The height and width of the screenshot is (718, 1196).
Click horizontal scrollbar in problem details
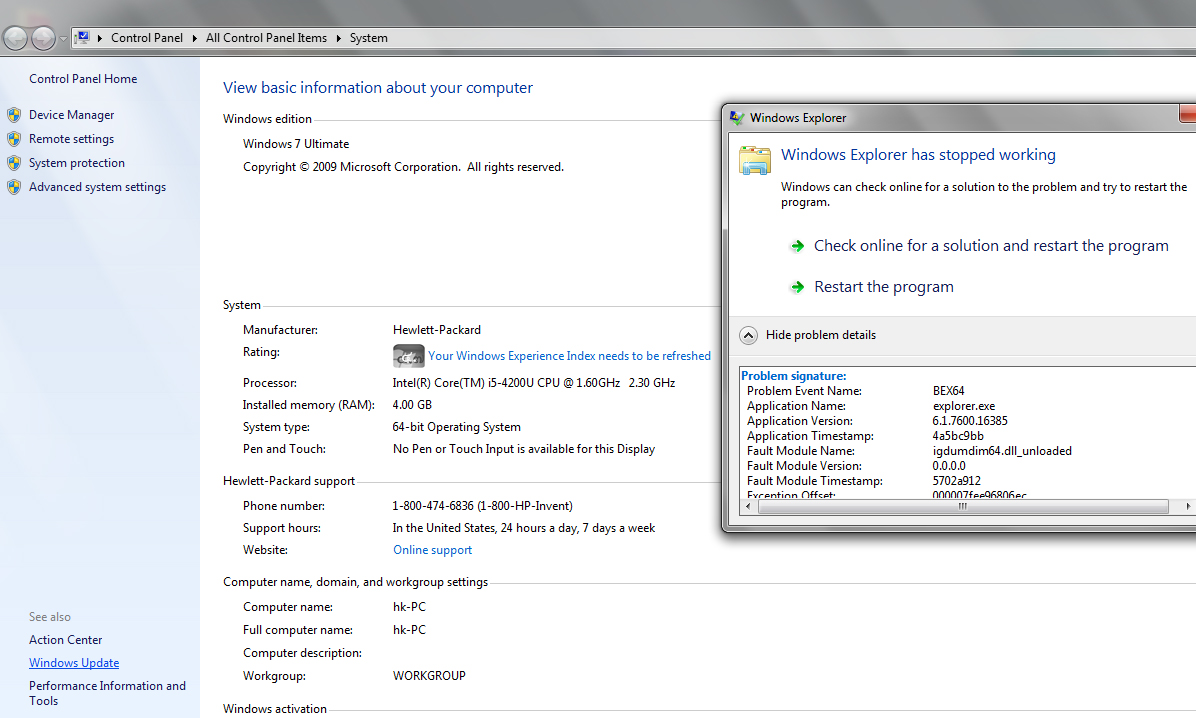click(963, 507)
